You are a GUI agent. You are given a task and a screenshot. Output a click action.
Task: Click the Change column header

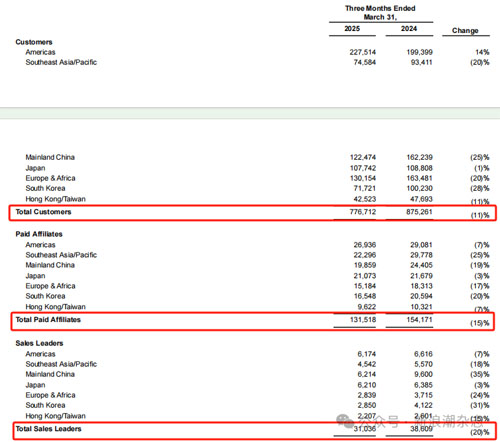click(x=465, y=30)
